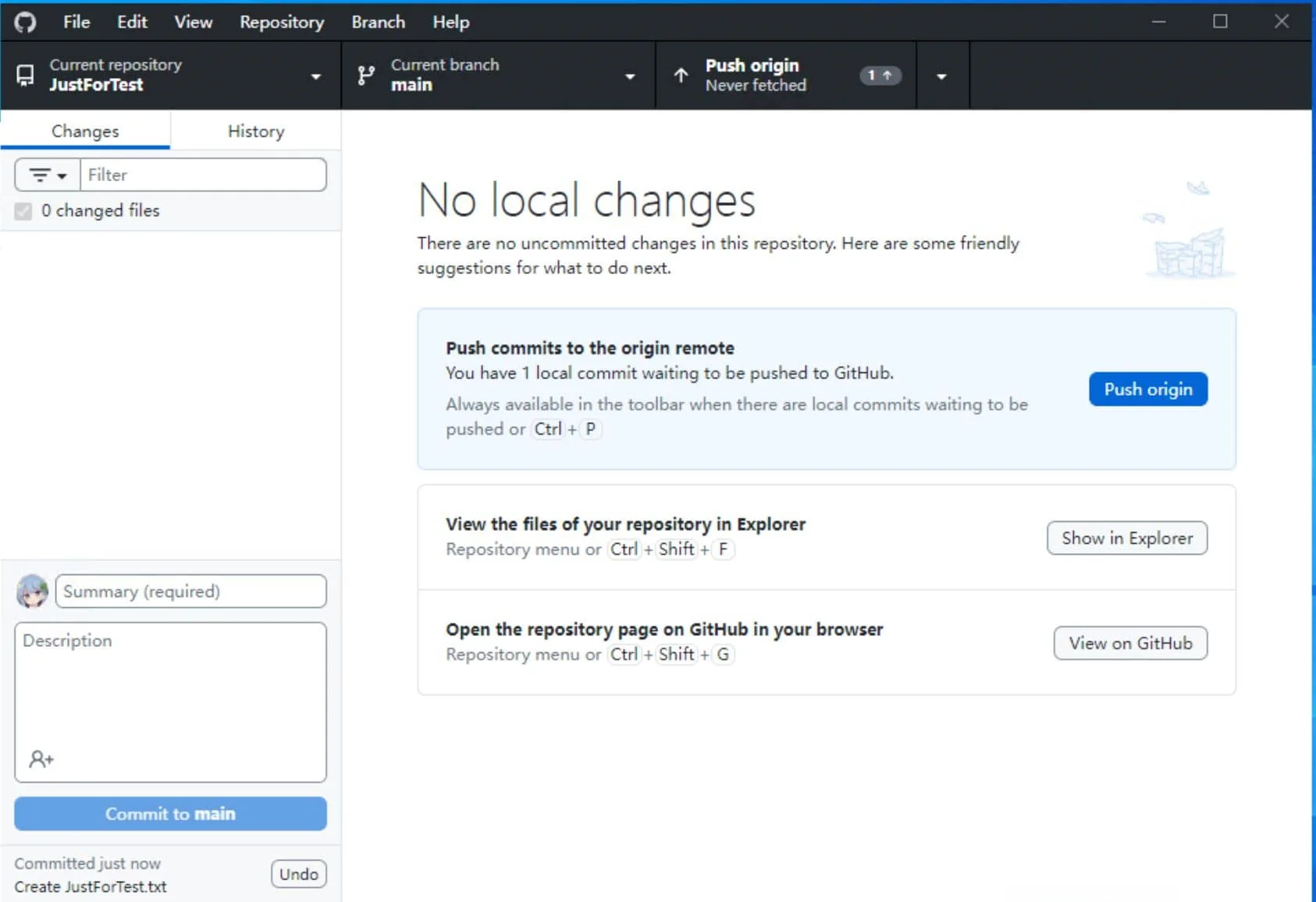Toggle the '0 changed files' checkbox

pyautogui.click(x=23, y=211)
